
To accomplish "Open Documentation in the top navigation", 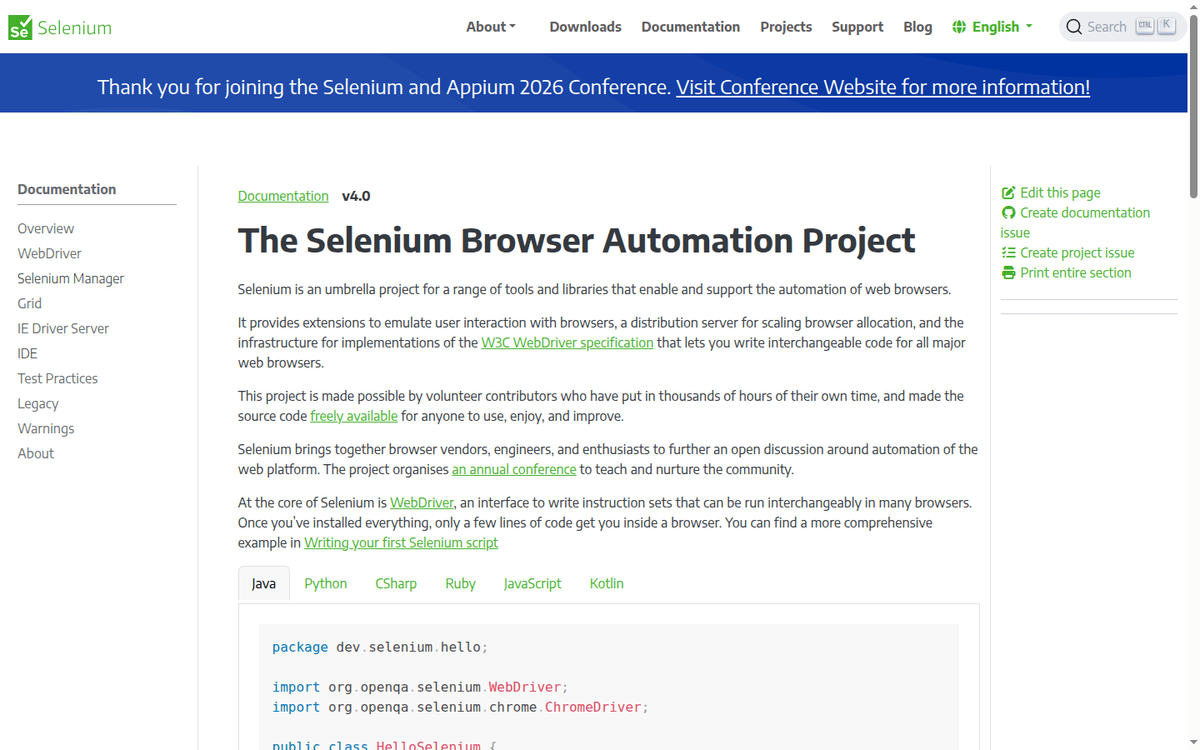I will point(691,27).
